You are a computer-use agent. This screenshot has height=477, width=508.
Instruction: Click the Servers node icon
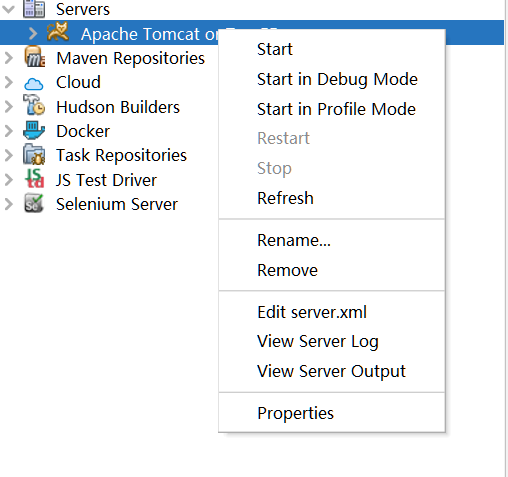point(34,9)
